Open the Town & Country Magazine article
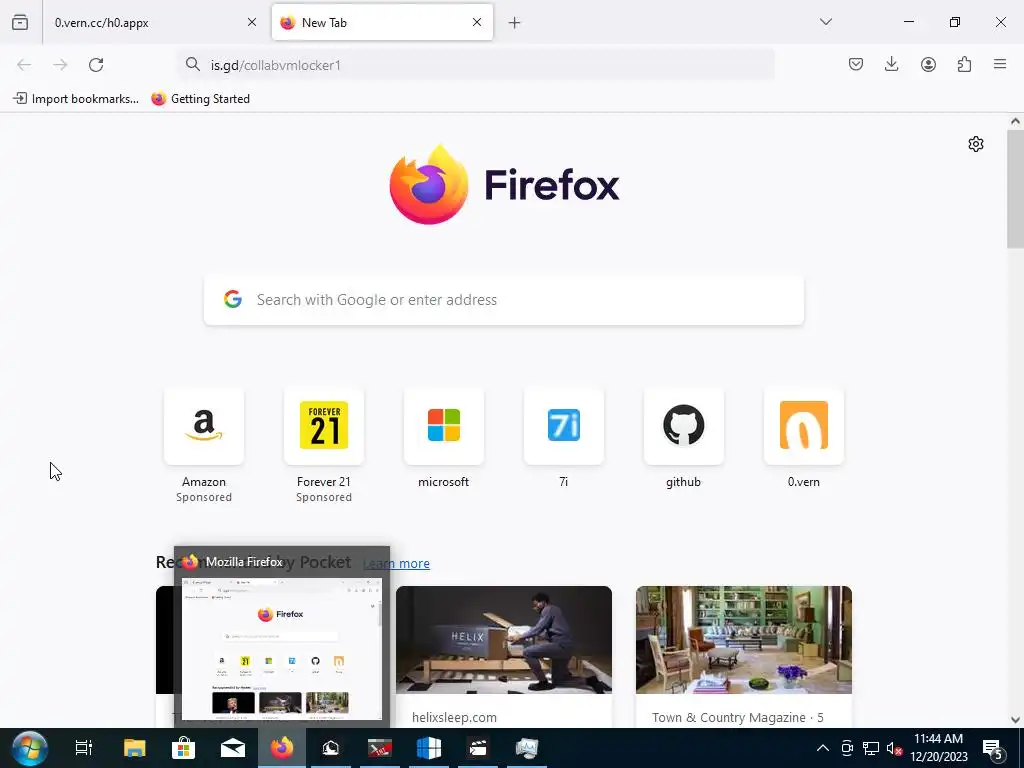The image size is (1024, 768). (744, 656)
